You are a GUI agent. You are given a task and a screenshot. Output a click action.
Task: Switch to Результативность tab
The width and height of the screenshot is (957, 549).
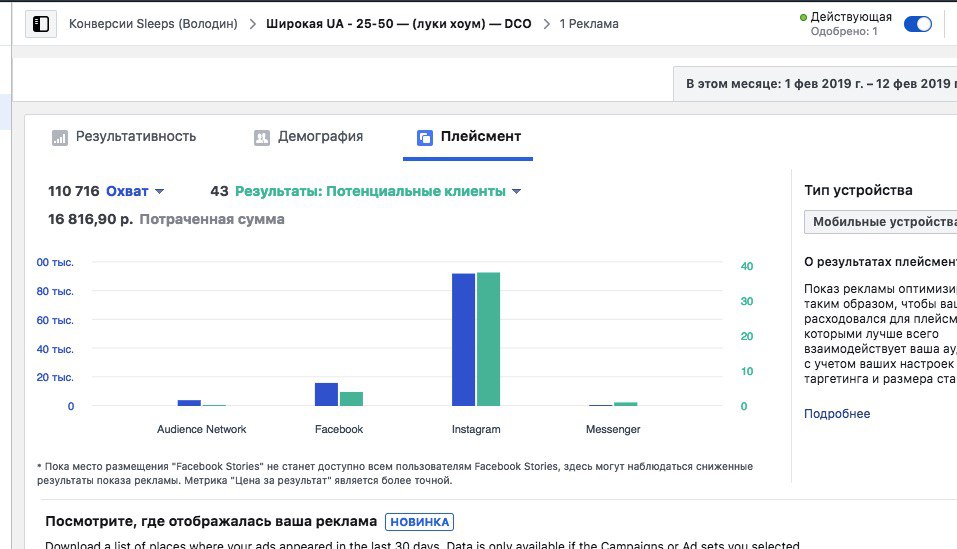pos(124,137)
